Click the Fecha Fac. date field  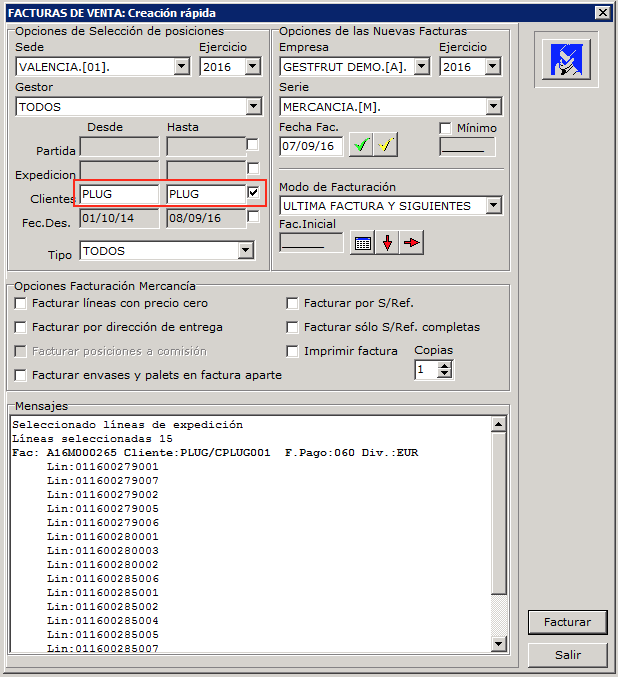(311, 146)
